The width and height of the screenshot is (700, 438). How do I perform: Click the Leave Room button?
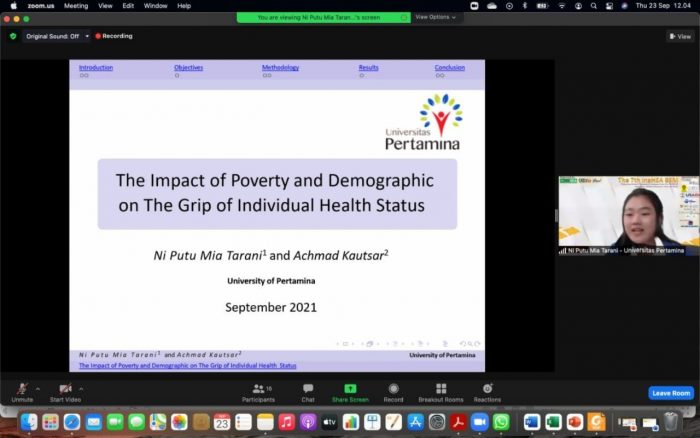[670, 393]
